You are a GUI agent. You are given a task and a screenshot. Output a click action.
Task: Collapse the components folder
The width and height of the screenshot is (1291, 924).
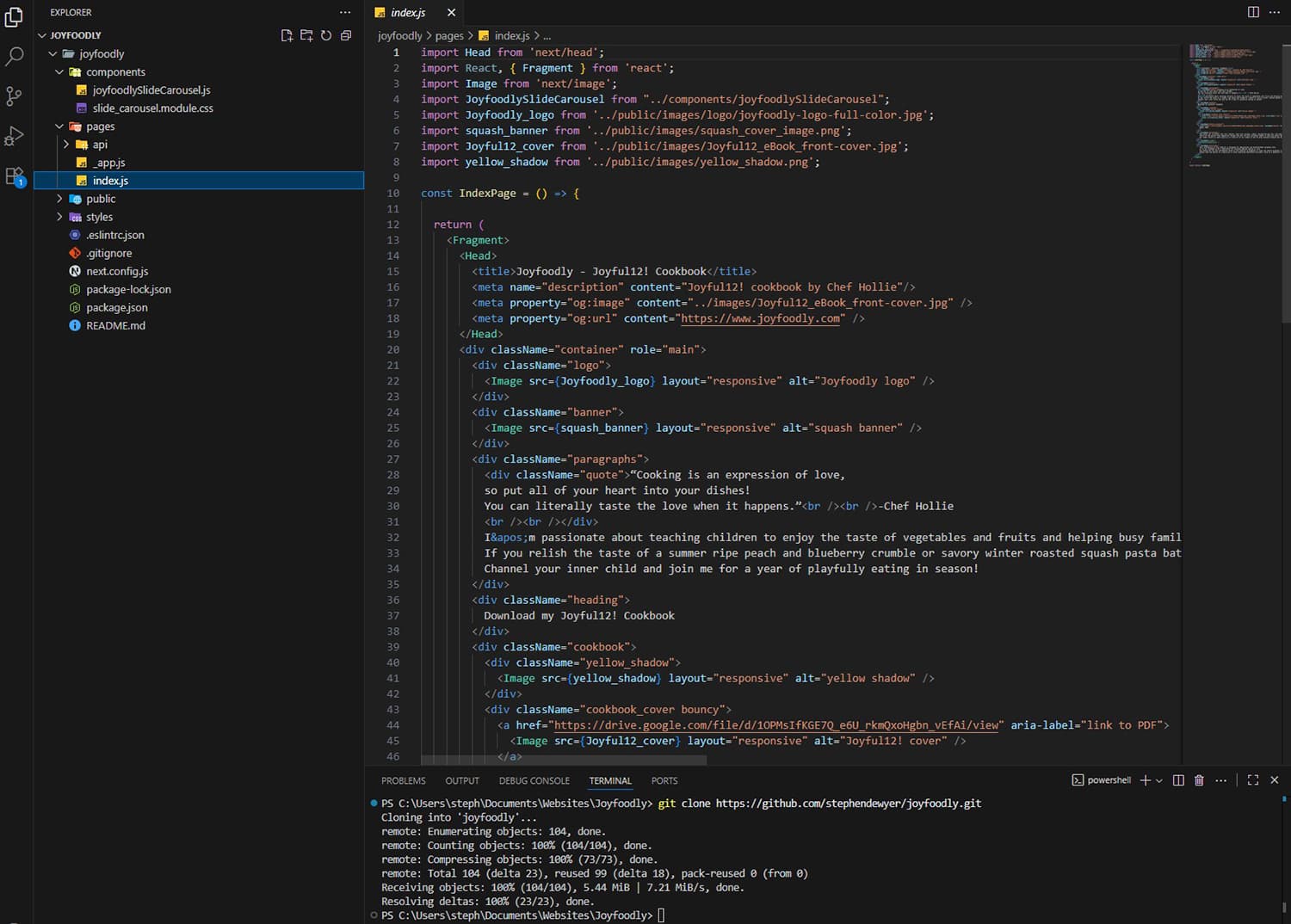pyautogui.click(x=115, y=72)
